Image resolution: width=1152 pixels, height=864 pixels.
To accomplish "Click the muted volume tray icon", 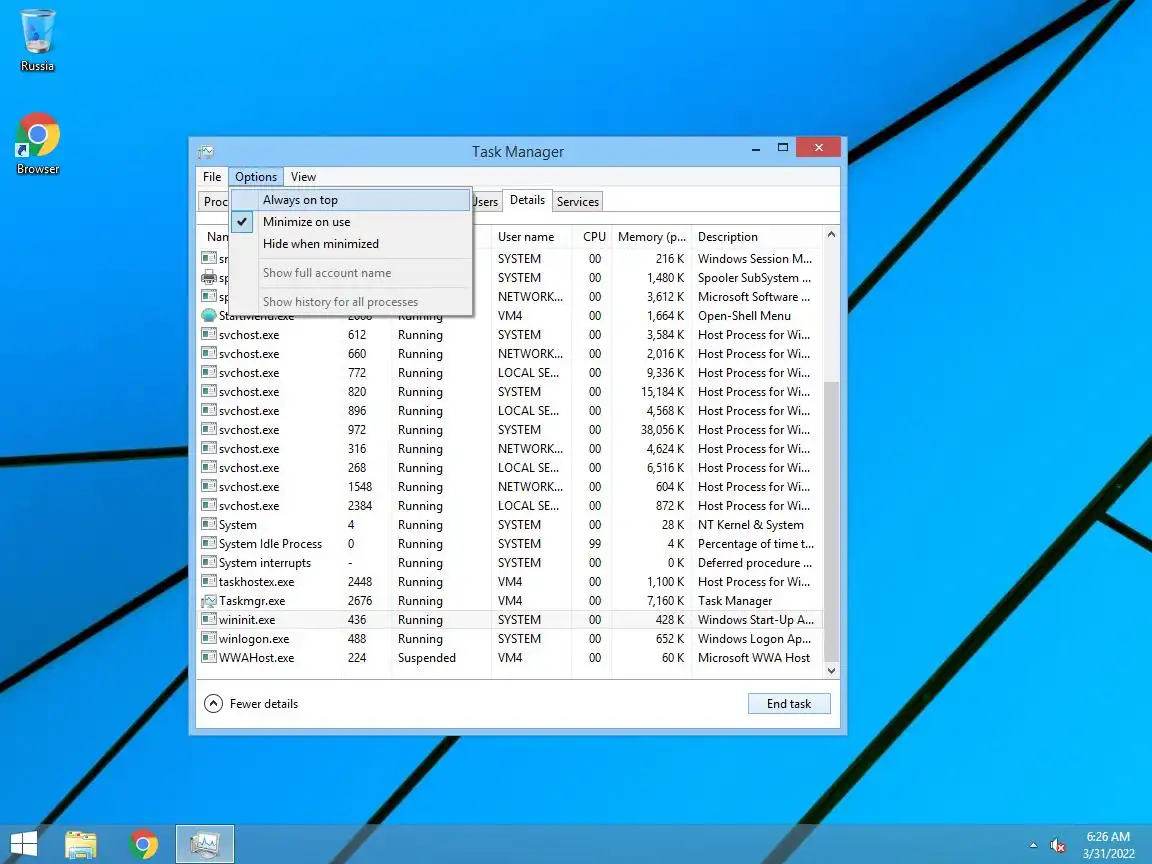I will coord(1058,846).
